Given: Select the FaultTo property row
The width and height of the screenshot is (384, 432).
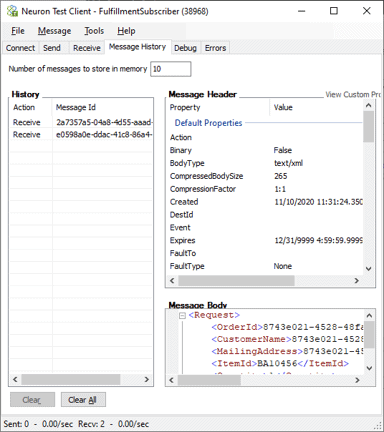Looking at the screenshot, I should 265,253.
